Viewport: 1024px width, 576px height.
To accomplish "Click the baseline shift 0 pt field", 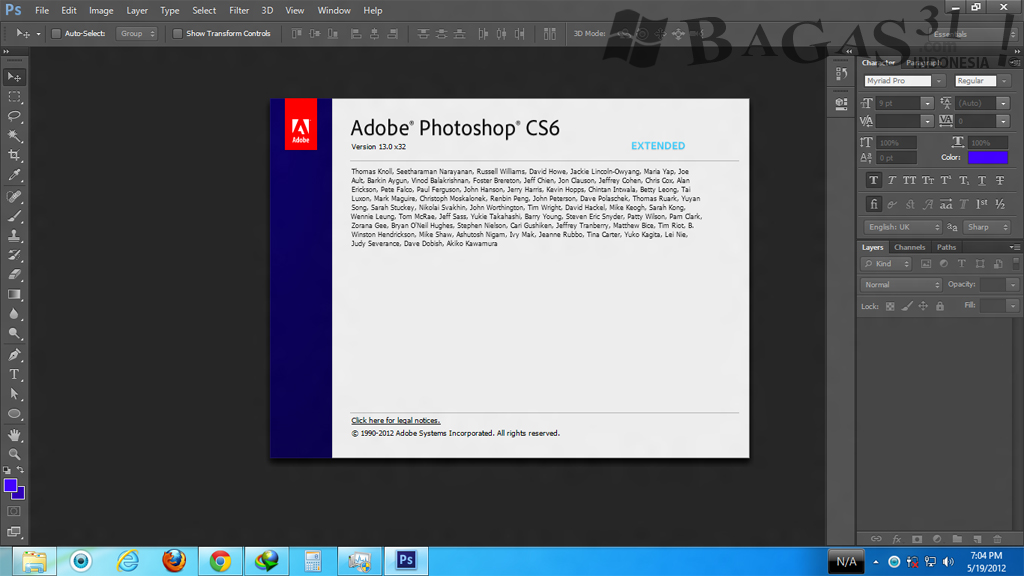I will [897, 158].
